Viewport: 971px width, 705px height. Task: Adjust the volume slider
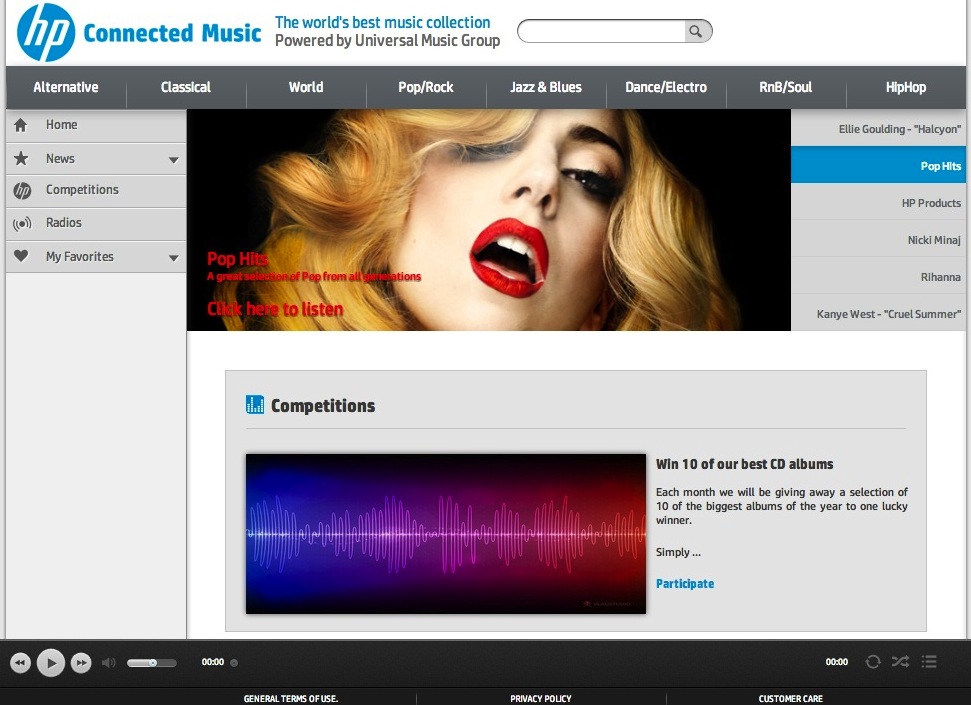coord(152,663)
